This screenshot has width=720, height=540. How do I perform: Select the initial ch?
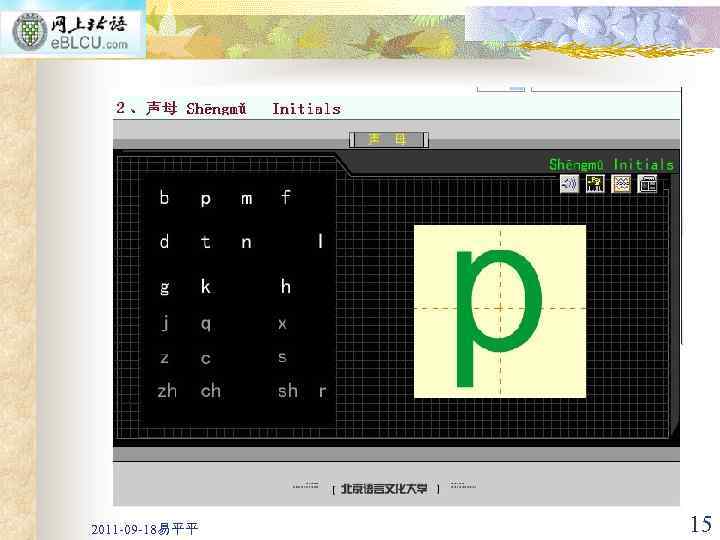[211, 391]
